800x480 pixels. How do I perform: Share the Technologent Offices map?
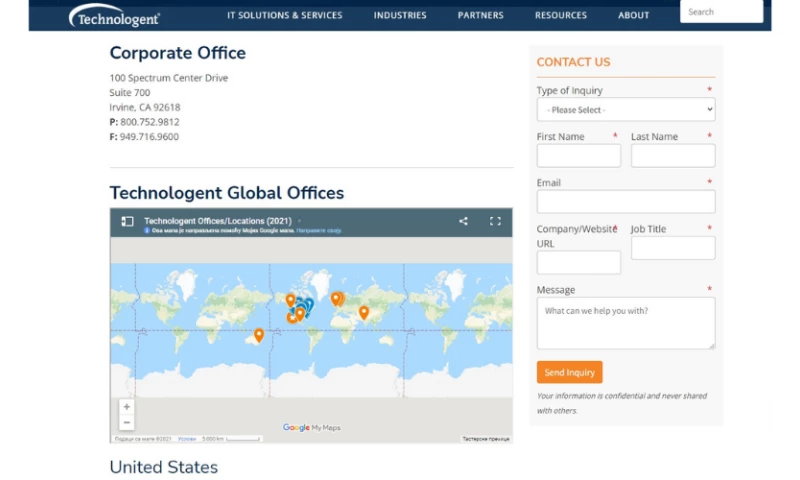pyautogui.click(x=463, y=221)
